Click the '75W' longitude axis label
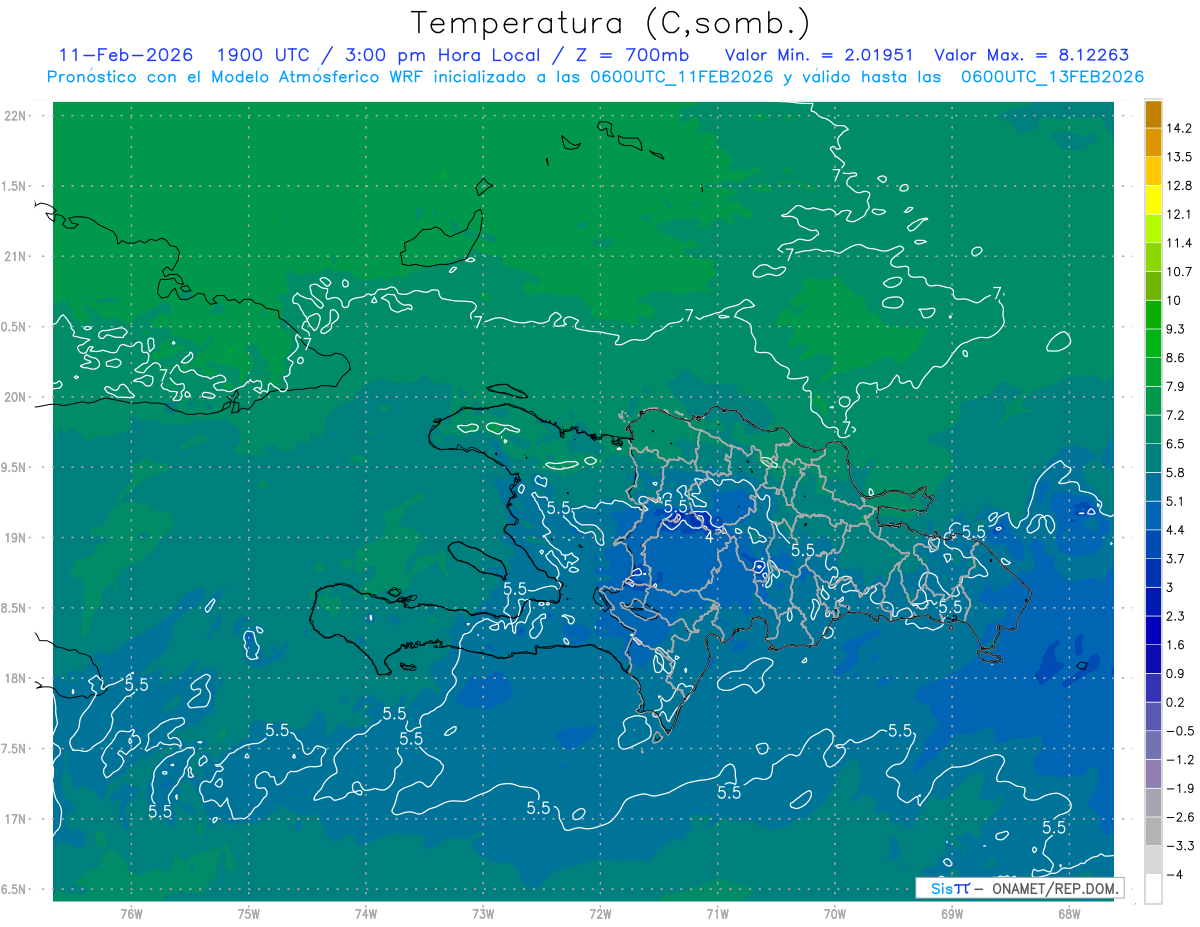The image size is (1200, 927). [249, 913]
